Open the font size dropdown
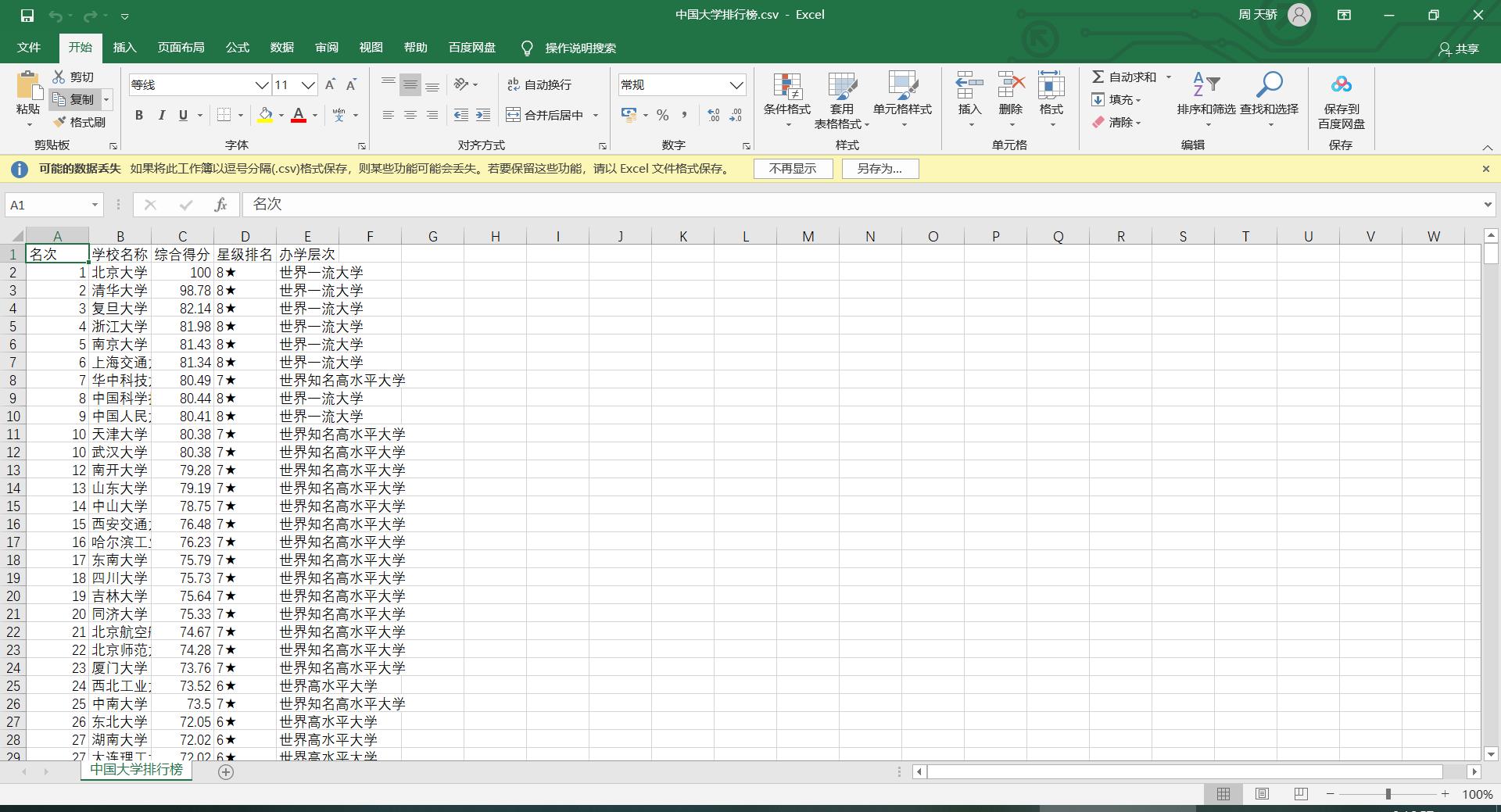The width and height of the screenshot is (1501, 812). (x=308, y=84)
